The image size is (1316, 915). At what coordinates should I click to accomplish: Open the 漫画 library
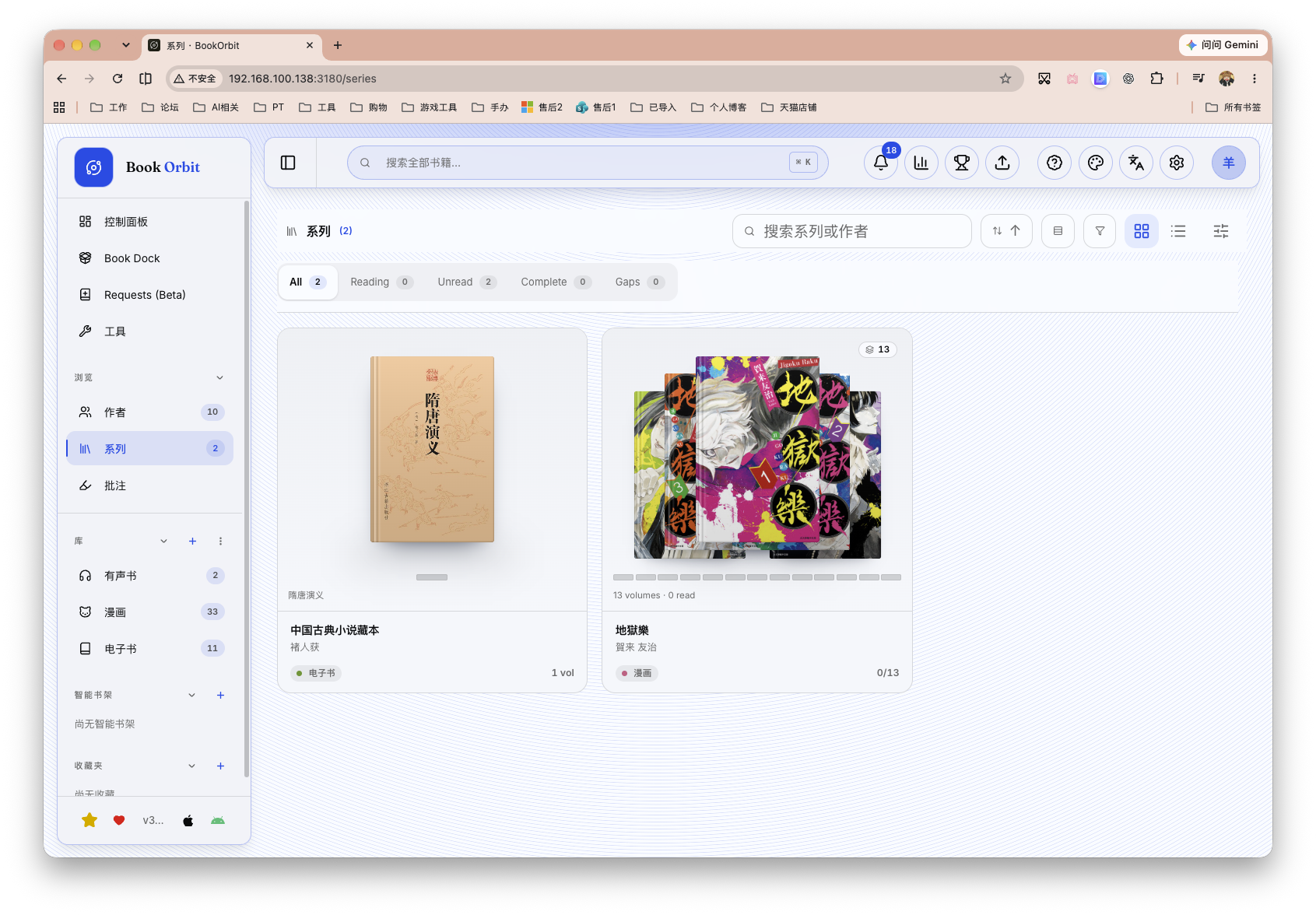pos(149,612)
